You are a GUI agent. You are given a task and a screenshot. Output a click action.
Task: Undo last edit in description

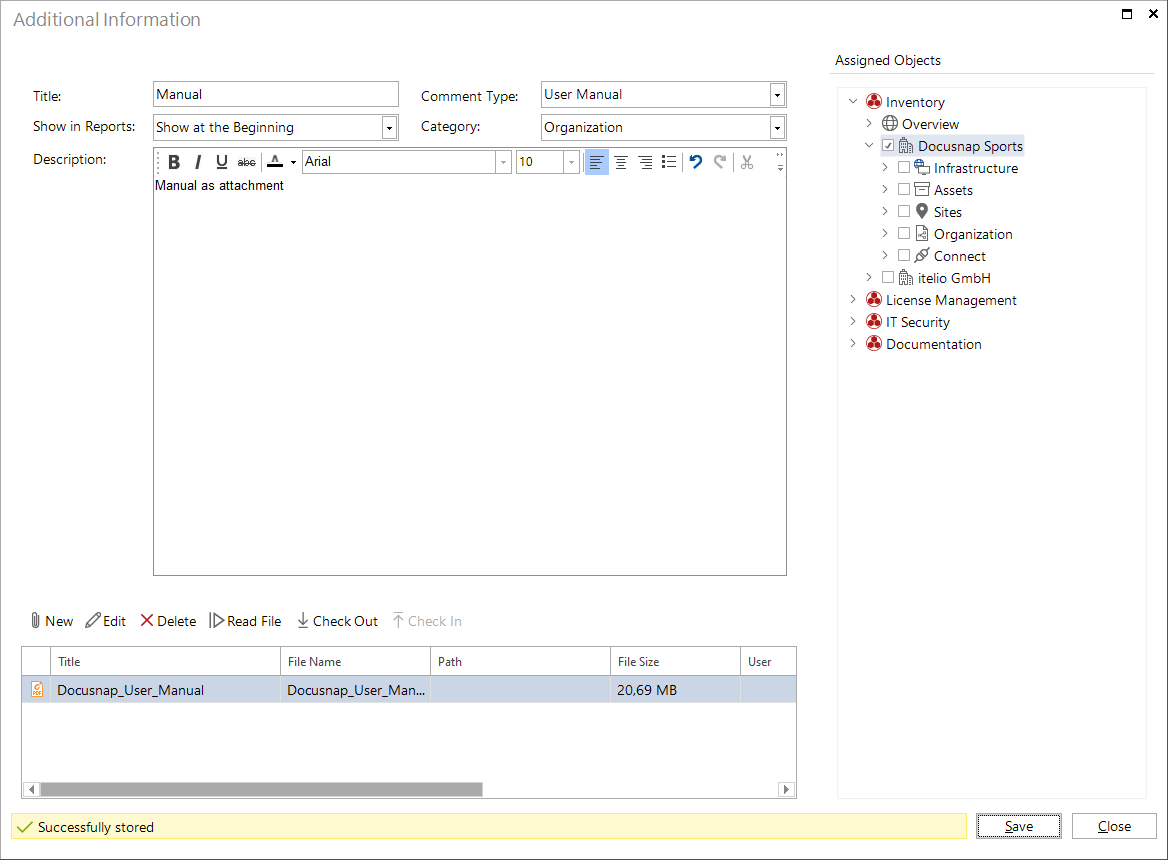coord(696,162)
